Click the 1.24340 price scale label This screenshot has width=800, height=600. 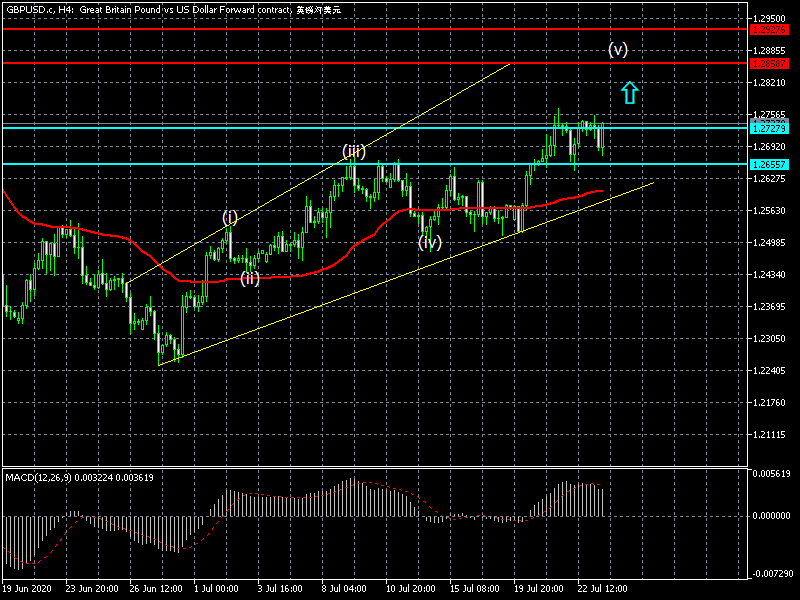pos(769,274)
